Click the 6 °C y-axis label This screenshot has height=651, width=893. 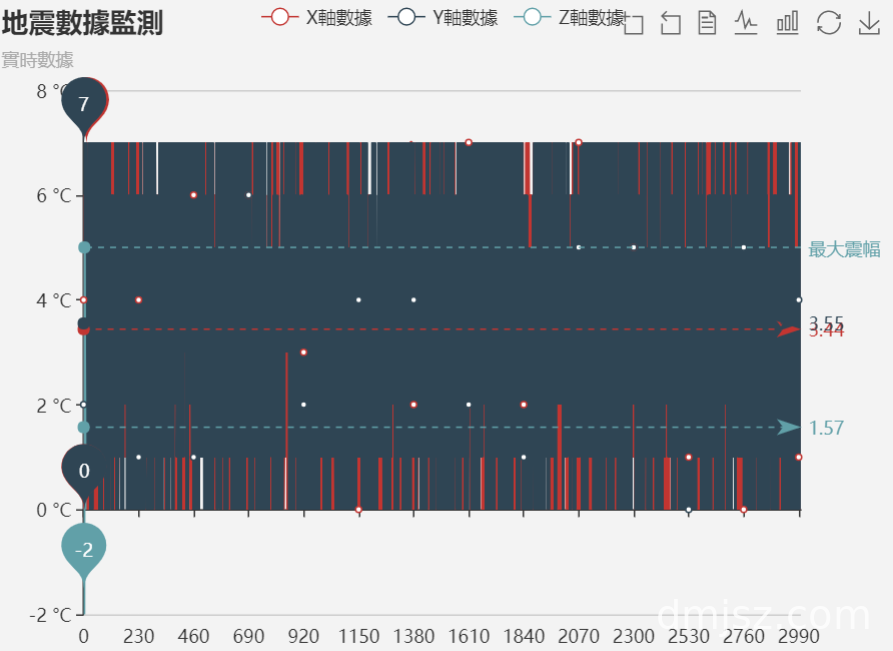pyautogui.click(x=54, y=195)
